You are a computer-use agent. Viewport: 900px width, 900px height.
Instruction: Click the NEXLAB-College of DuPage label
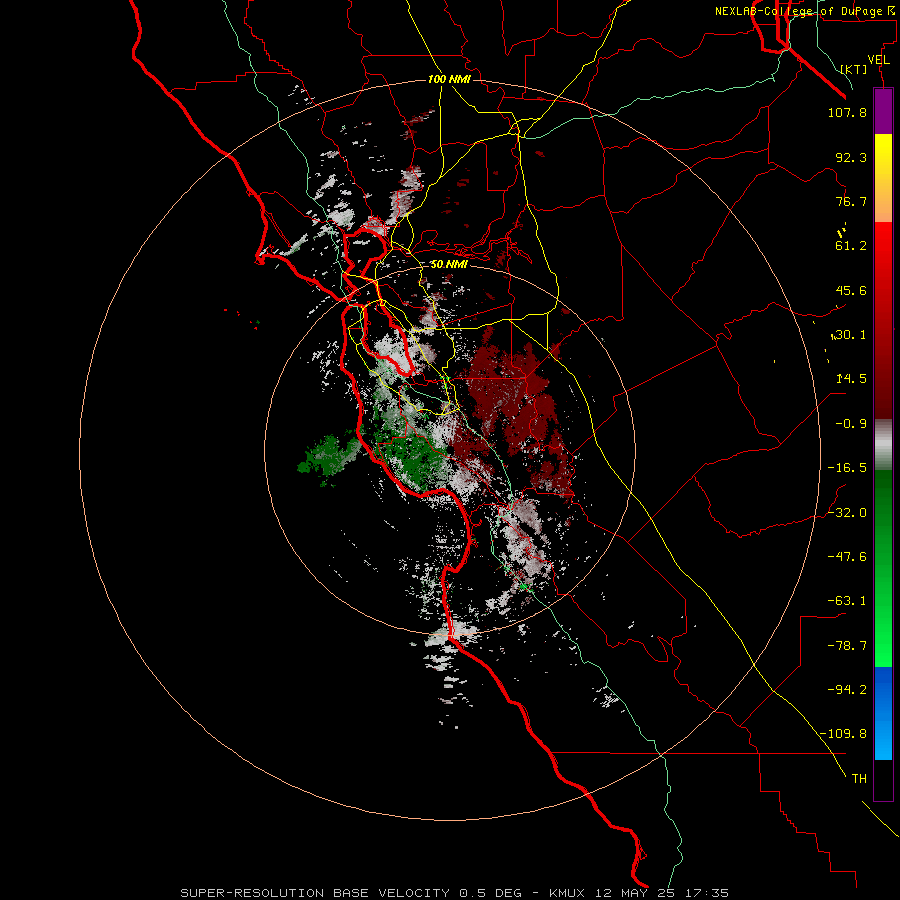coord(807,11)
